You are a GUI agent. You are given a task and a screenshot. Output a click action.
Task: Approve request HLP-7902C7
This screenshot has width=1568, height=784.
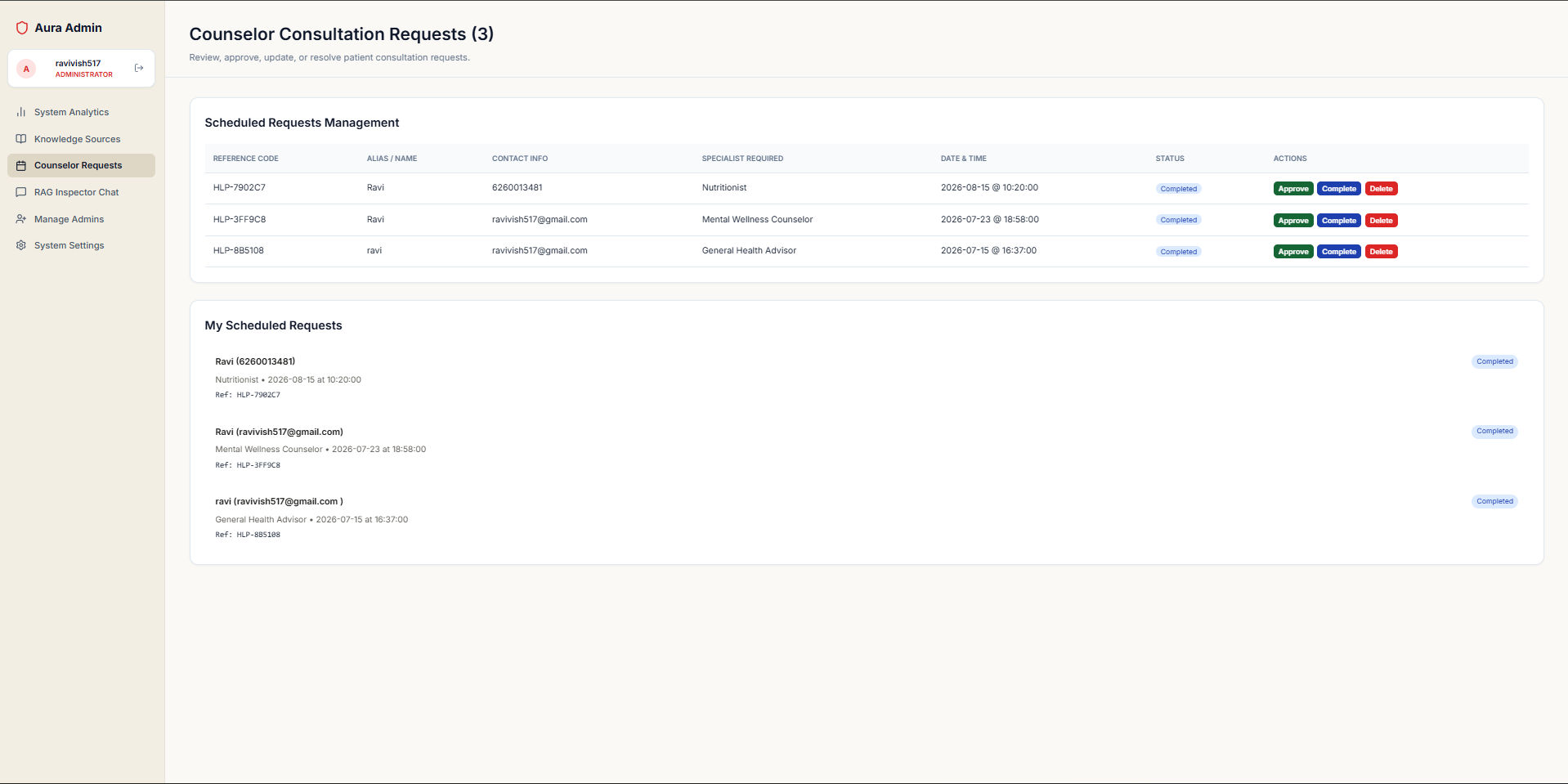pos(1292,189)
